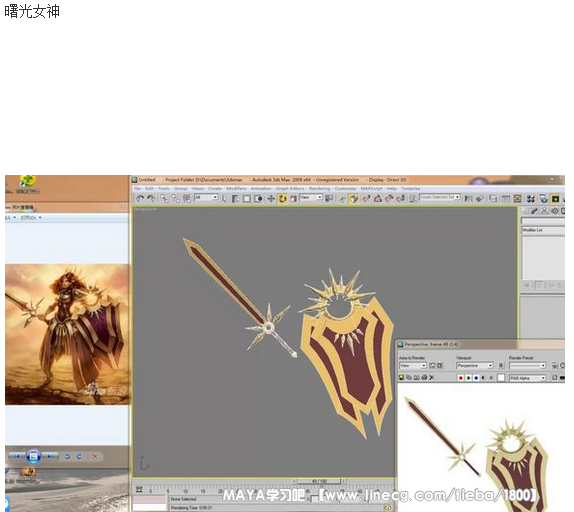Click the Undo arrow in 3ds Max toolbar

tap(140, 198)
